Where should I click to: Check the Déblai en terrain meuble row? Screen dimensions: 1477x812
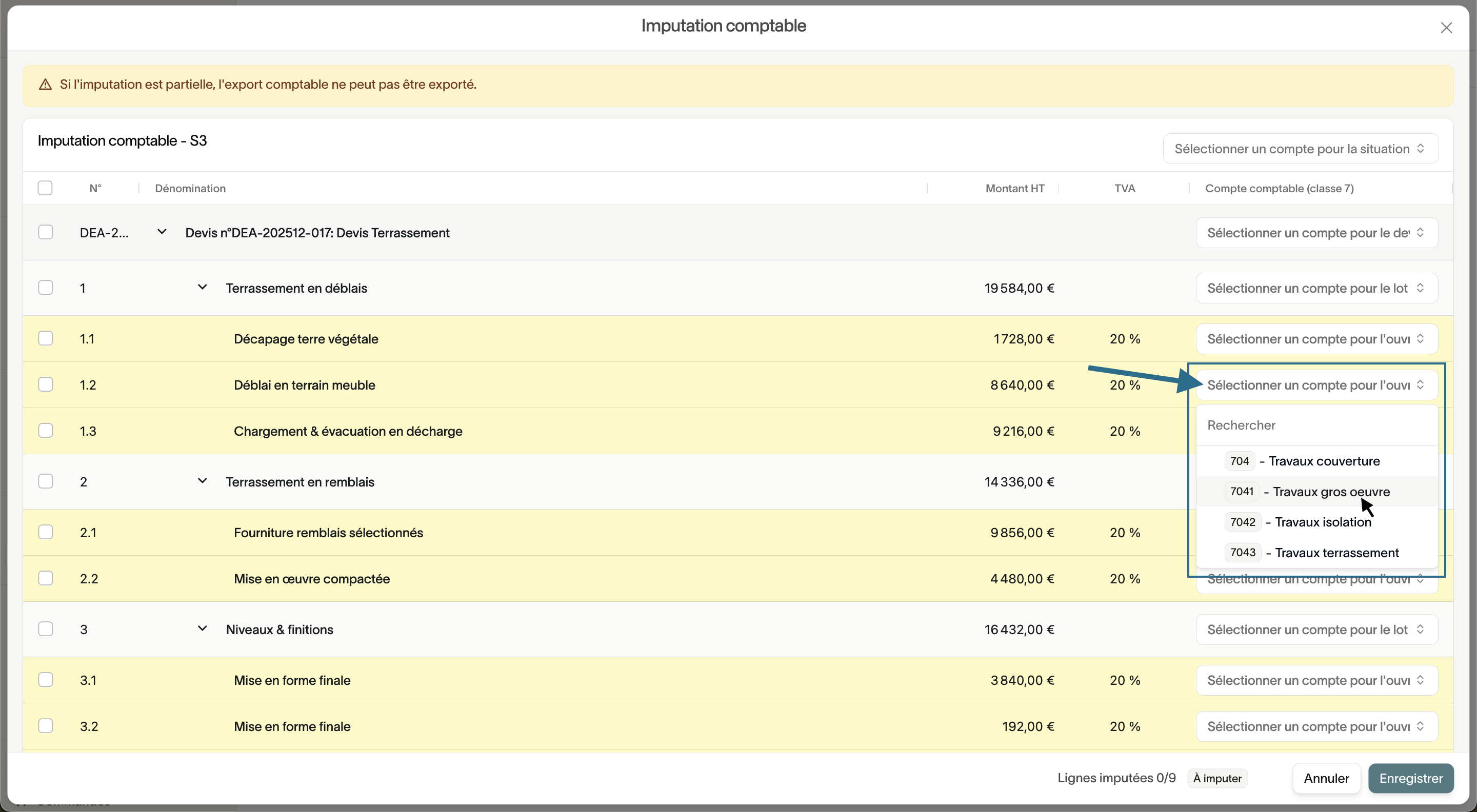pos(45,384)
